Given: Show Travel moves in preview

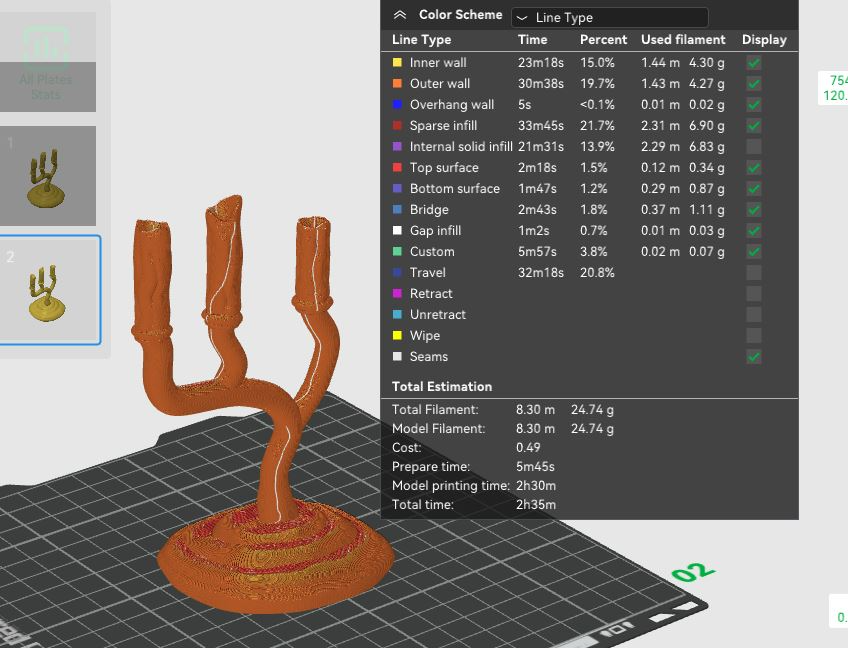Looking at the screenshot, I should point(754,273).
